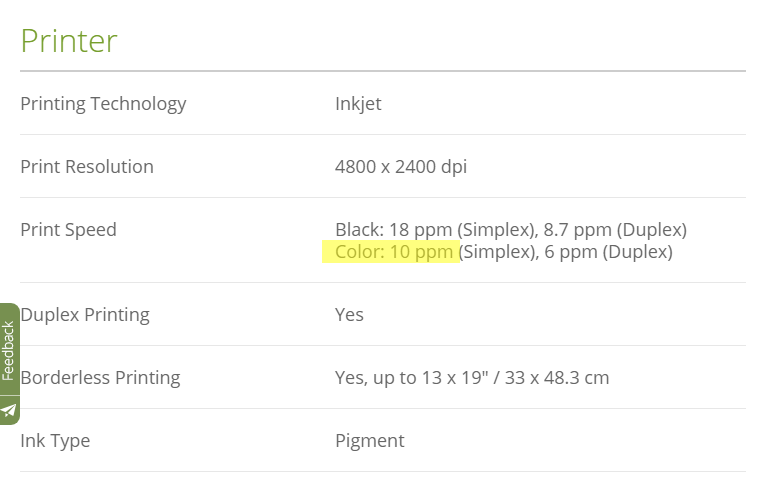The width and height of the screenshot is (759, 491).
Task: Click the paper plane feedback icon
Action: [9, 411]
